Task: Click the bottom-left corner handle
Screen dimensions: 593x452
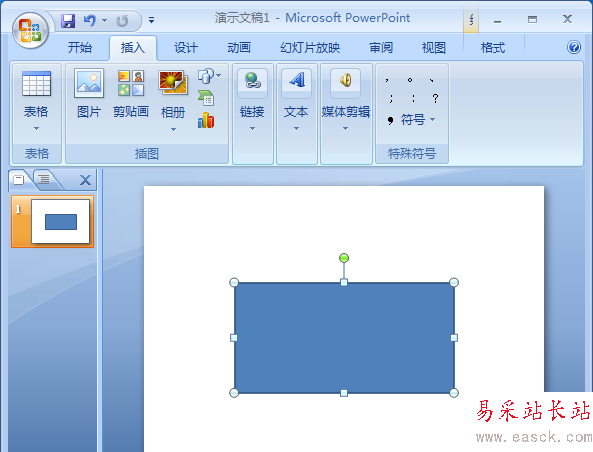Action: [234, 393]
